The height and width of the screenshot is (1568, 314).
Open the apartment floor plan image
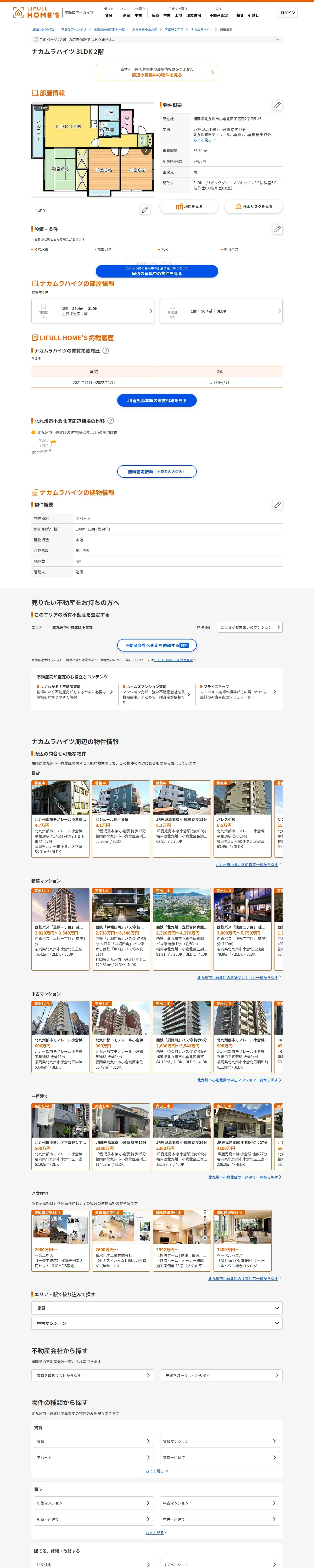point(93,150)
